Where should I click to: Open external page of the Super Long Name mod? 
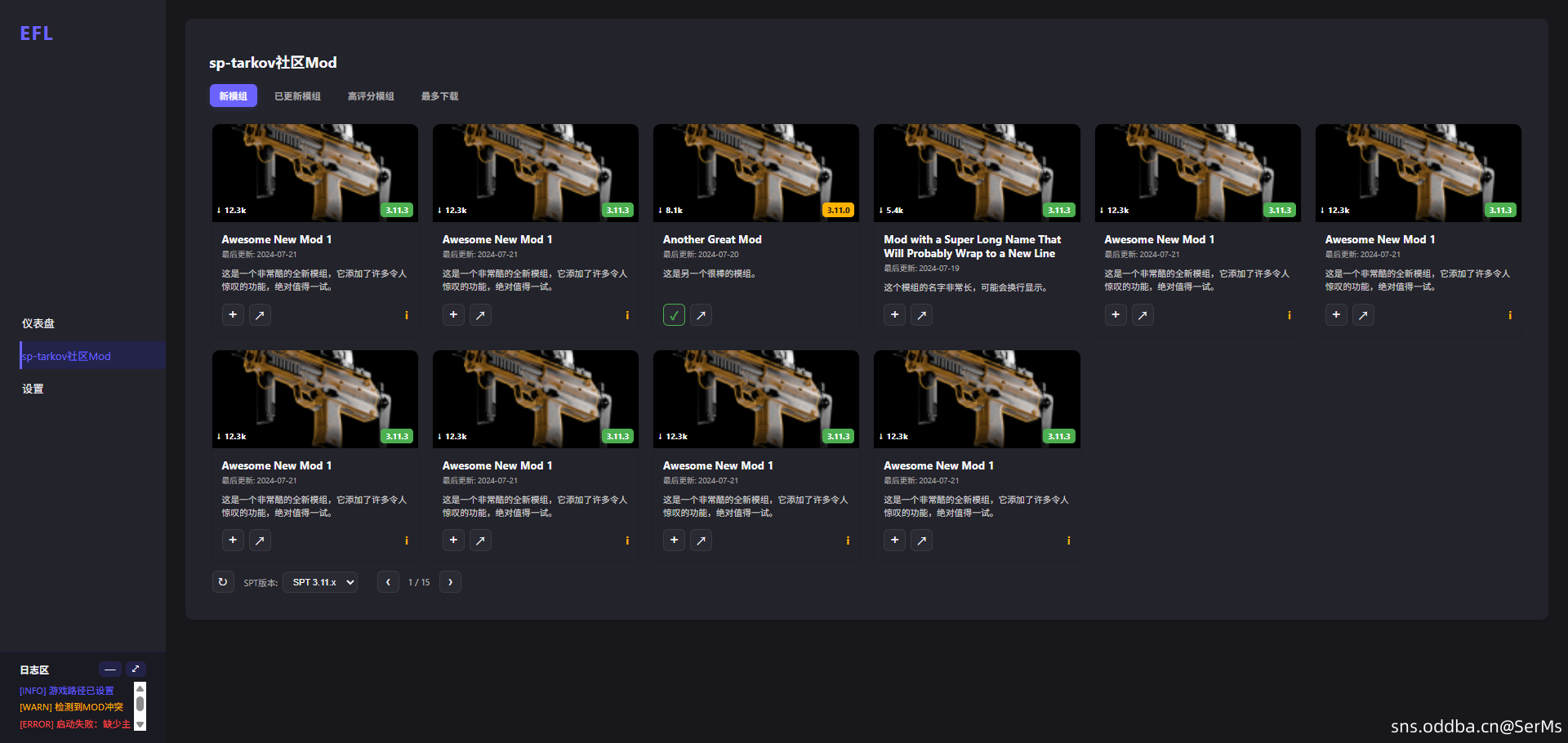921,315
